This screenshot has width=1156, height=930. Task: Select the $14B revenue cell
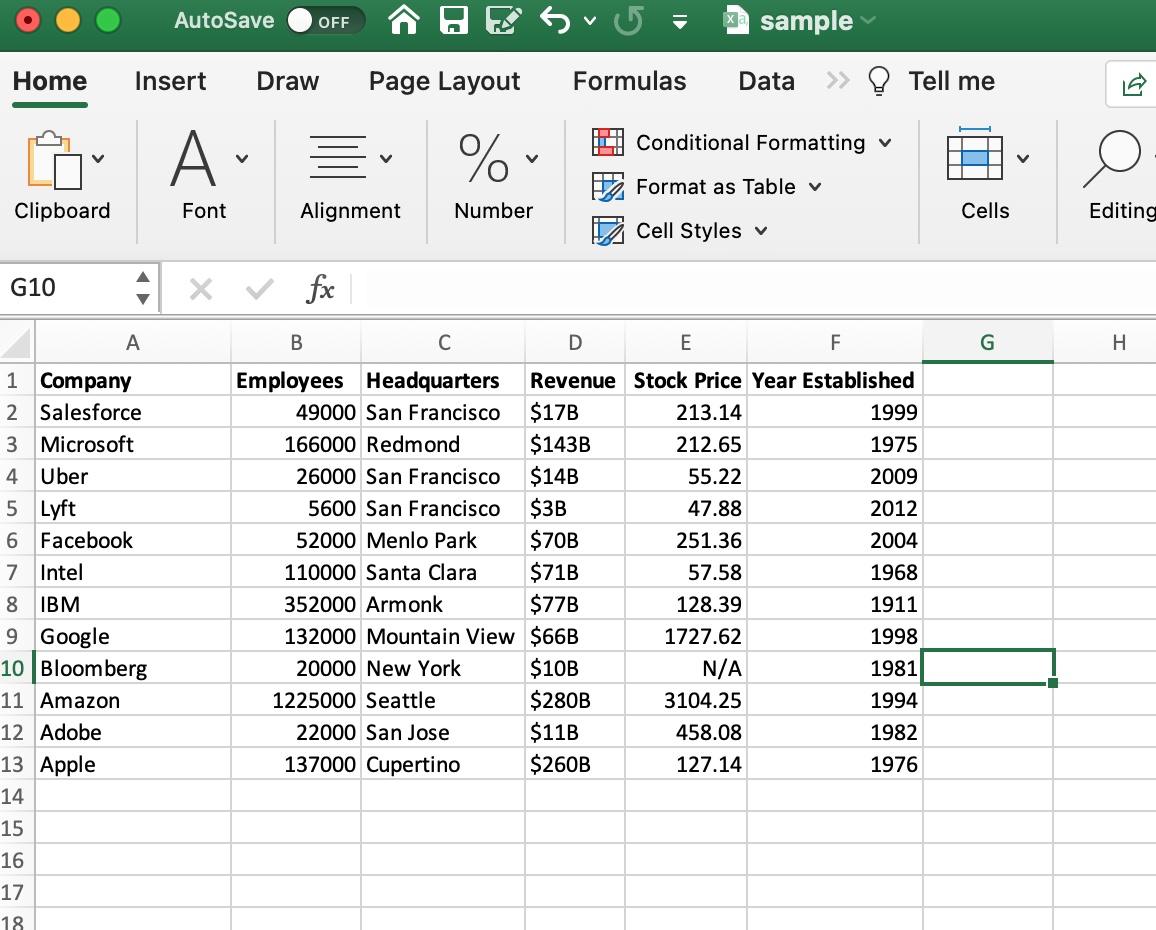pyautogui.click(x=575, y=476)
